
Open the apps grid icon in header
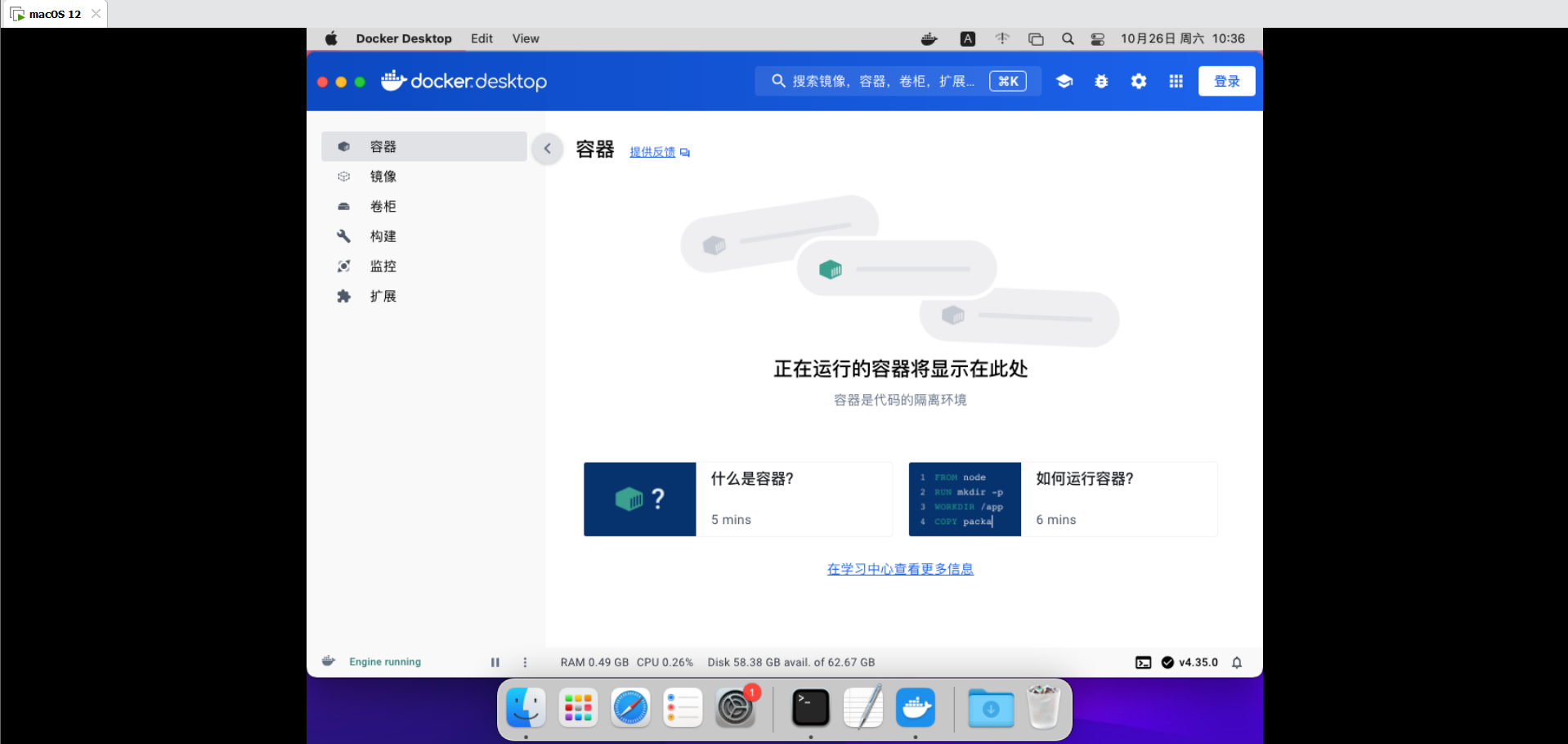(1176, 81)
